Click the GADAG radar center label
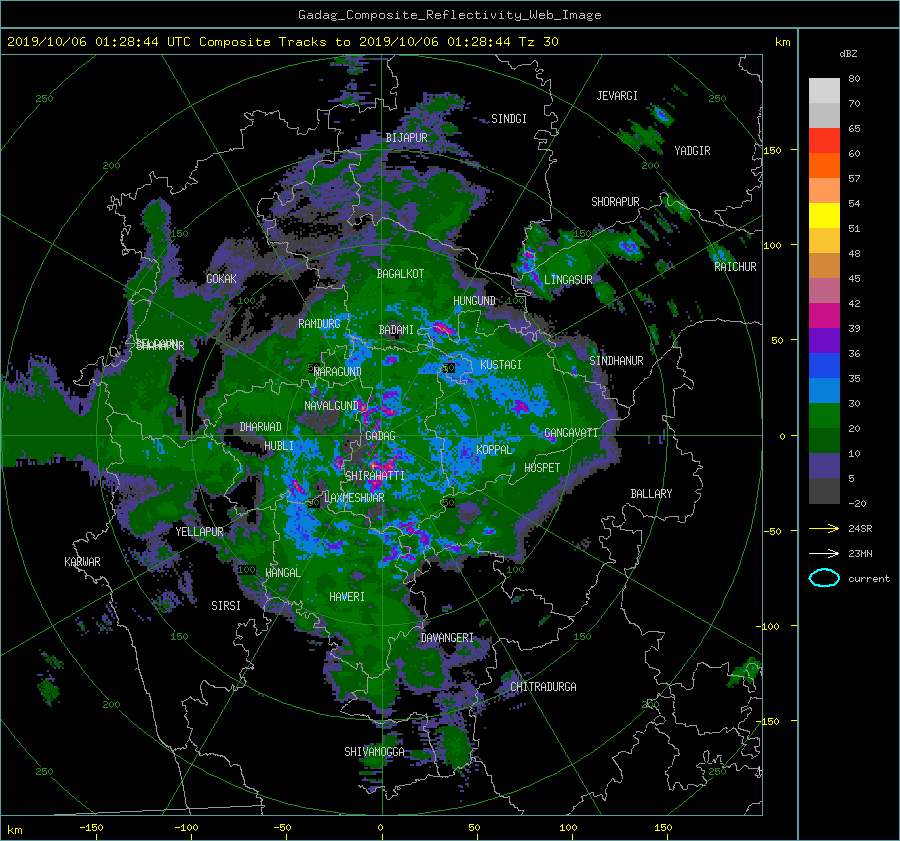 380,436
